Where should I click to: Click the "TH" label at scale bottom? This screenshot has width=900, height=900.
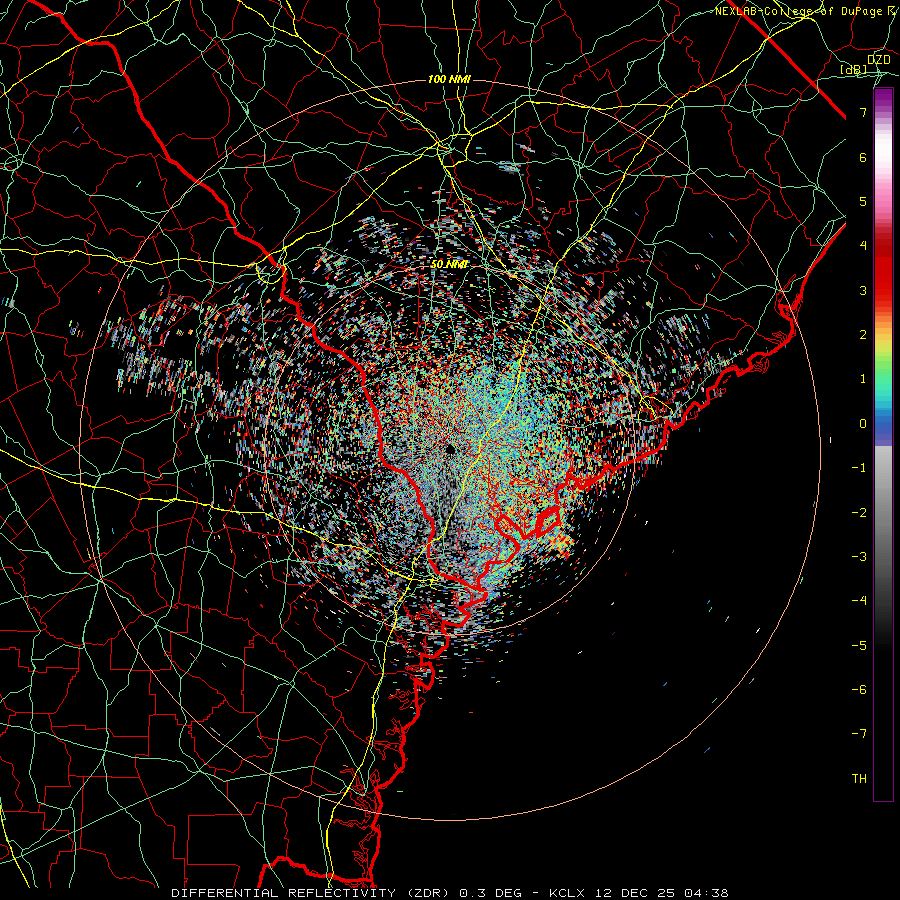pos(859,779)
